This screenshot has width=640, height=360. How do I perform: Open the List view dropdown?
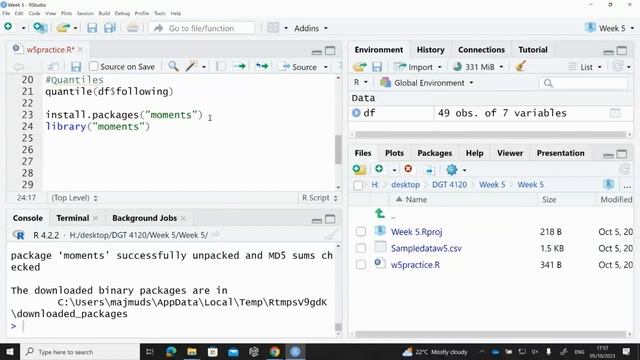point(585,67)
